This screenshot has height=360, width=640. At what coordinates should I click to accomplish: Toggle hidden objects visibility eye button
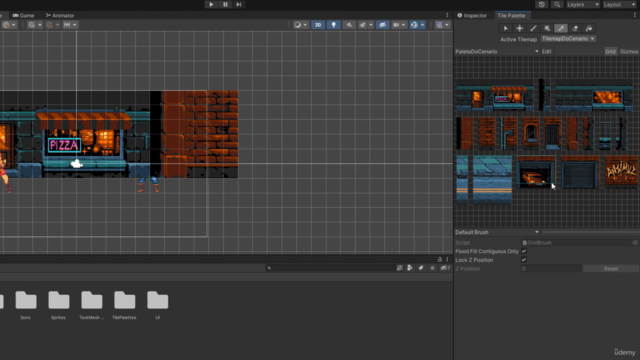(382, 25)
